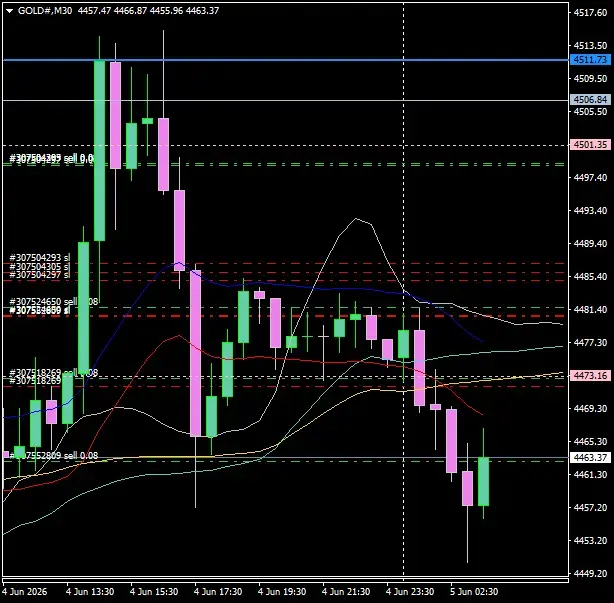
Task: Click the 4481.40 value on price scale
Action: [590, 309]
